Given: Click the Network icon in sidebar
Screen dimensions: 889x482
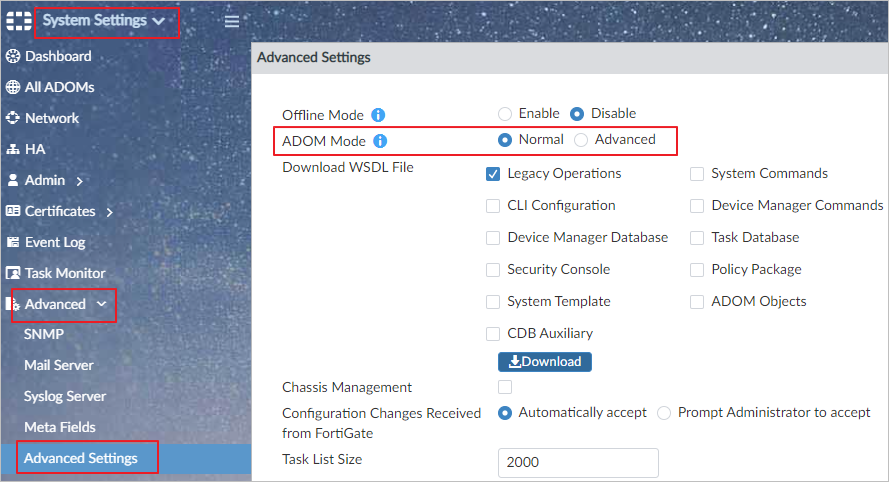Looking at the screenshot, I should click(x=12, y=118).
